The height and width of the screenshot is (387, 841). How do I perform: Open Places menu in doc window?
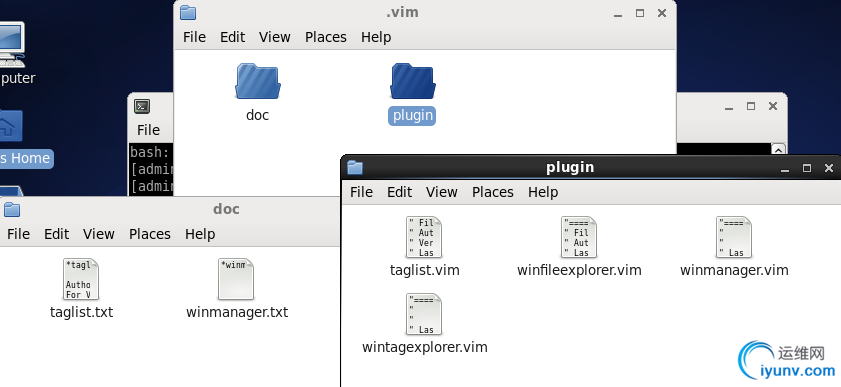[150, 234]
